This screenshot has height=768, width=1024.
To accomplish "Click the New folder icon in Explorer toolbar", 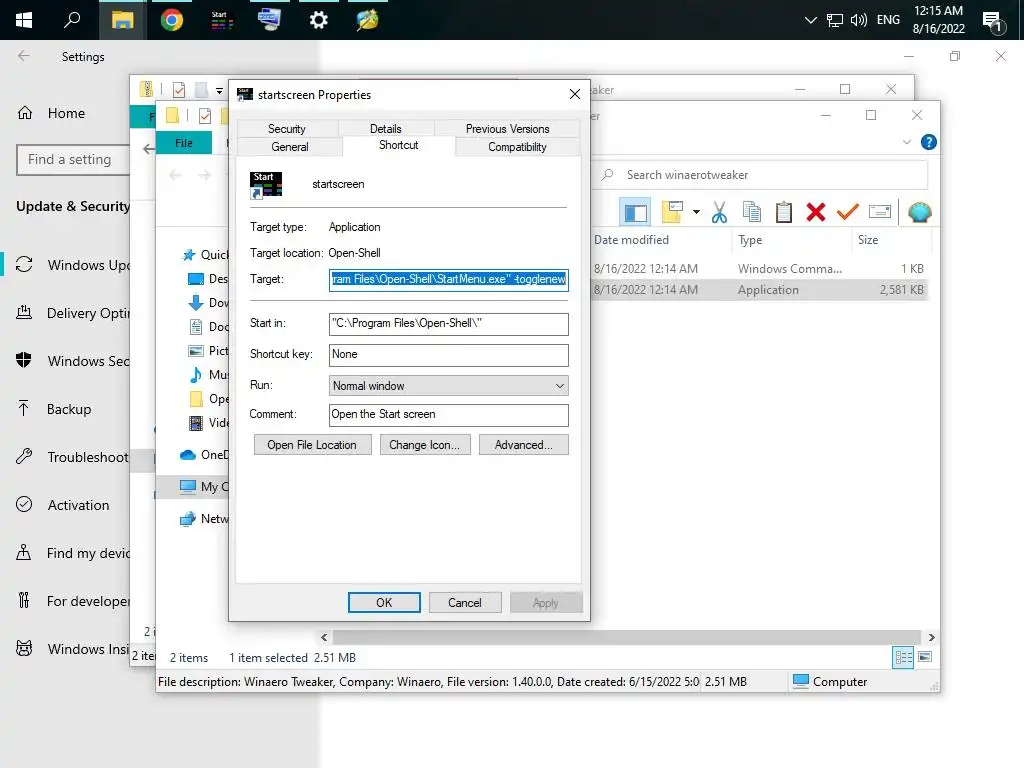I will tap(672, 212).
